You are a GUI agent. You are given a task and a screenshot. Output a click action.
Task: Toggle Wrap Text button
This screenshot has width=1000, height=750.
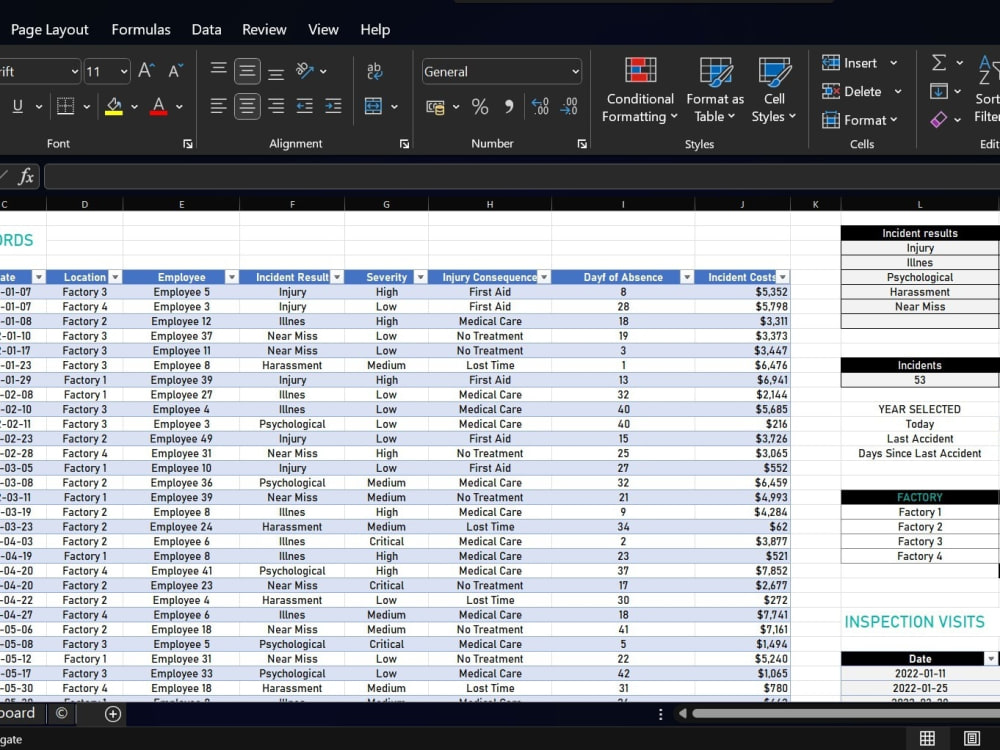point(374,71)
